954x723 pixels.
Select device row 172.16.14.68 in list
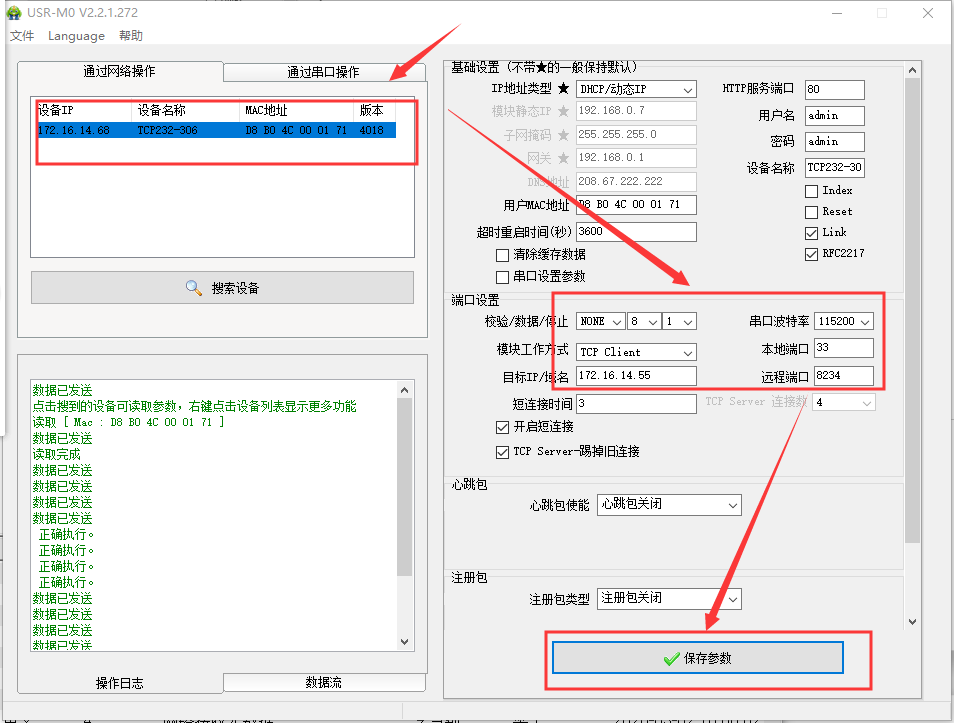[x=216, y=130]
